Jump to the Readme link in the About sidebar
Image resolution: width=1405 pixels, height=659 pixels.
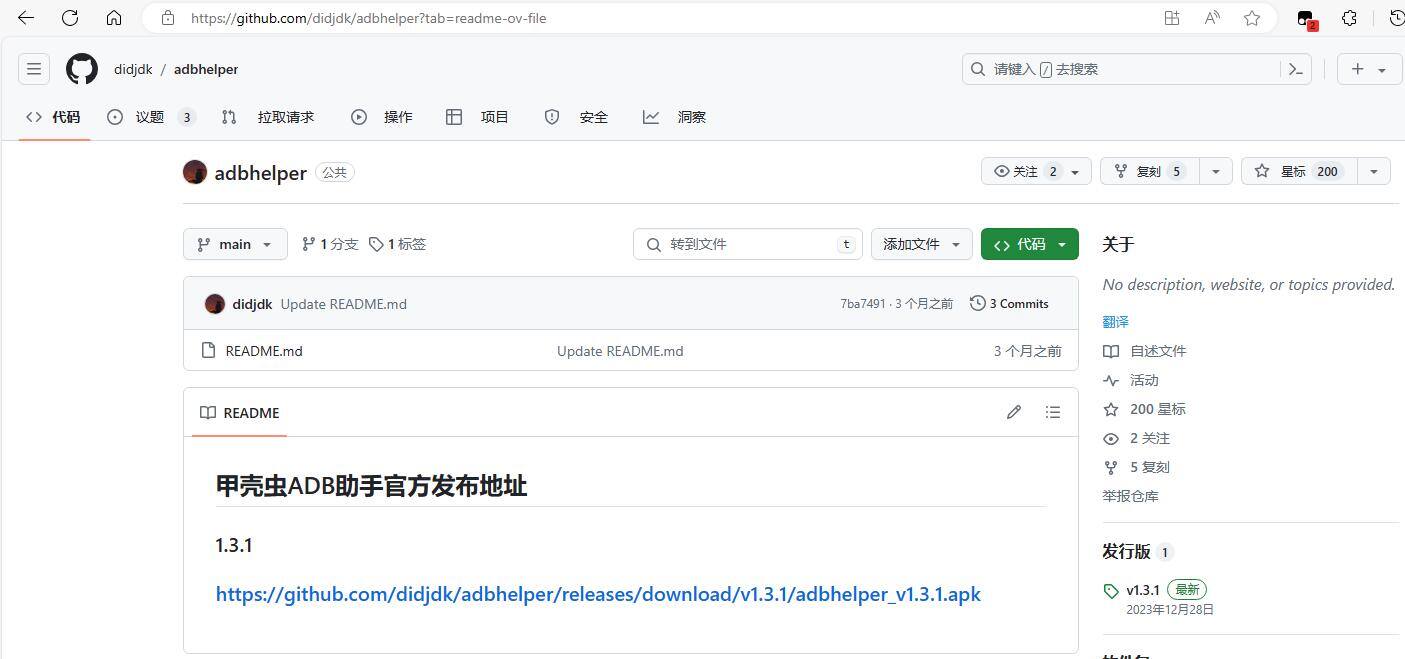(1145, 351)
